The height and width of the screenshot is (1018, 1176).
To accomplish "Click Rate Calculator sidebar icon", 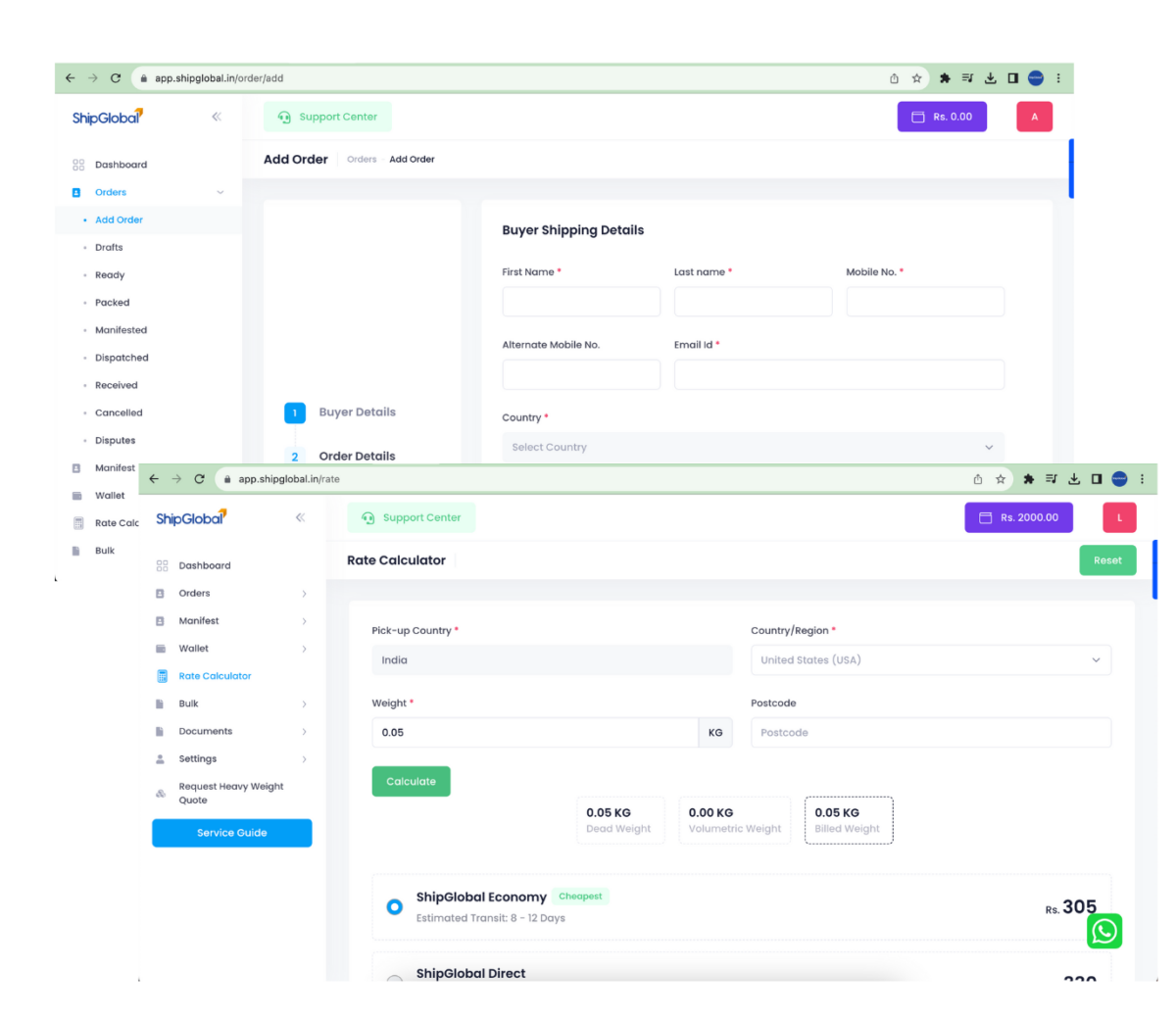I will click(x=162, y=676).
